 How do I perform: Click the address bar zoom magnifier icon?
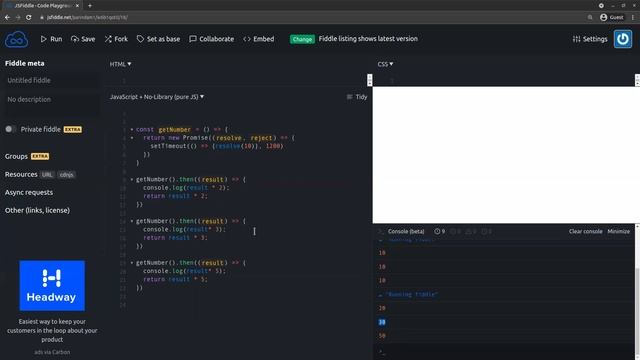(x=590, y=18)
